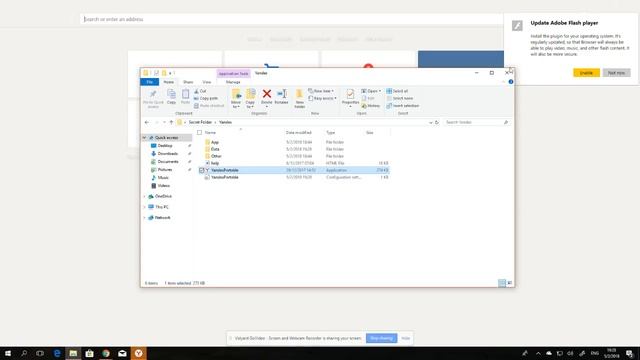Image resolution: width=640 pixels, height=360 pixels.
Task: Open Chrome from the taskbar
Action: tap(106, 353)
